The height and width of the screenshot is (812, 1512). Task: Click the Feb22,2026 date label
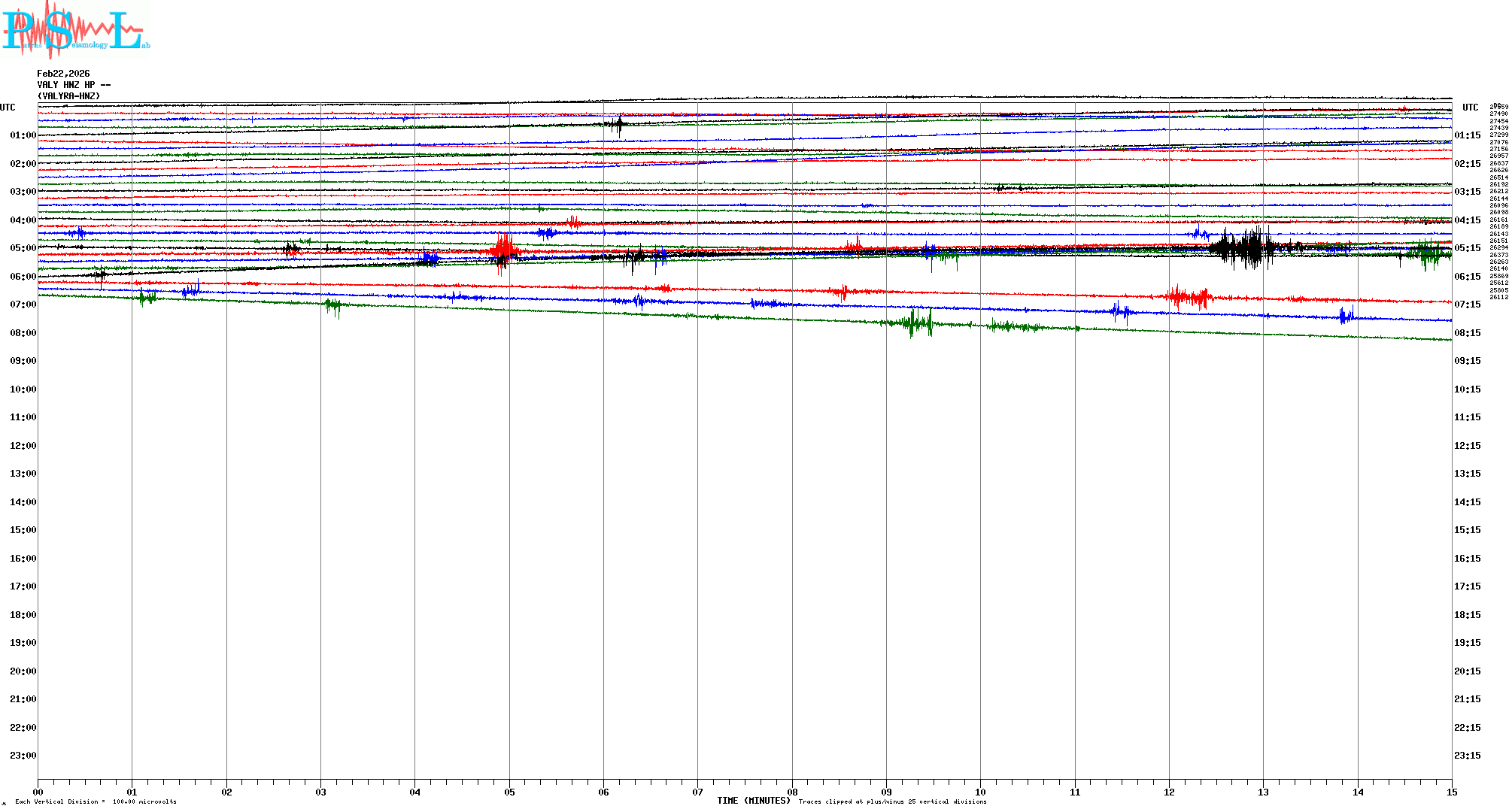[63, 74]
